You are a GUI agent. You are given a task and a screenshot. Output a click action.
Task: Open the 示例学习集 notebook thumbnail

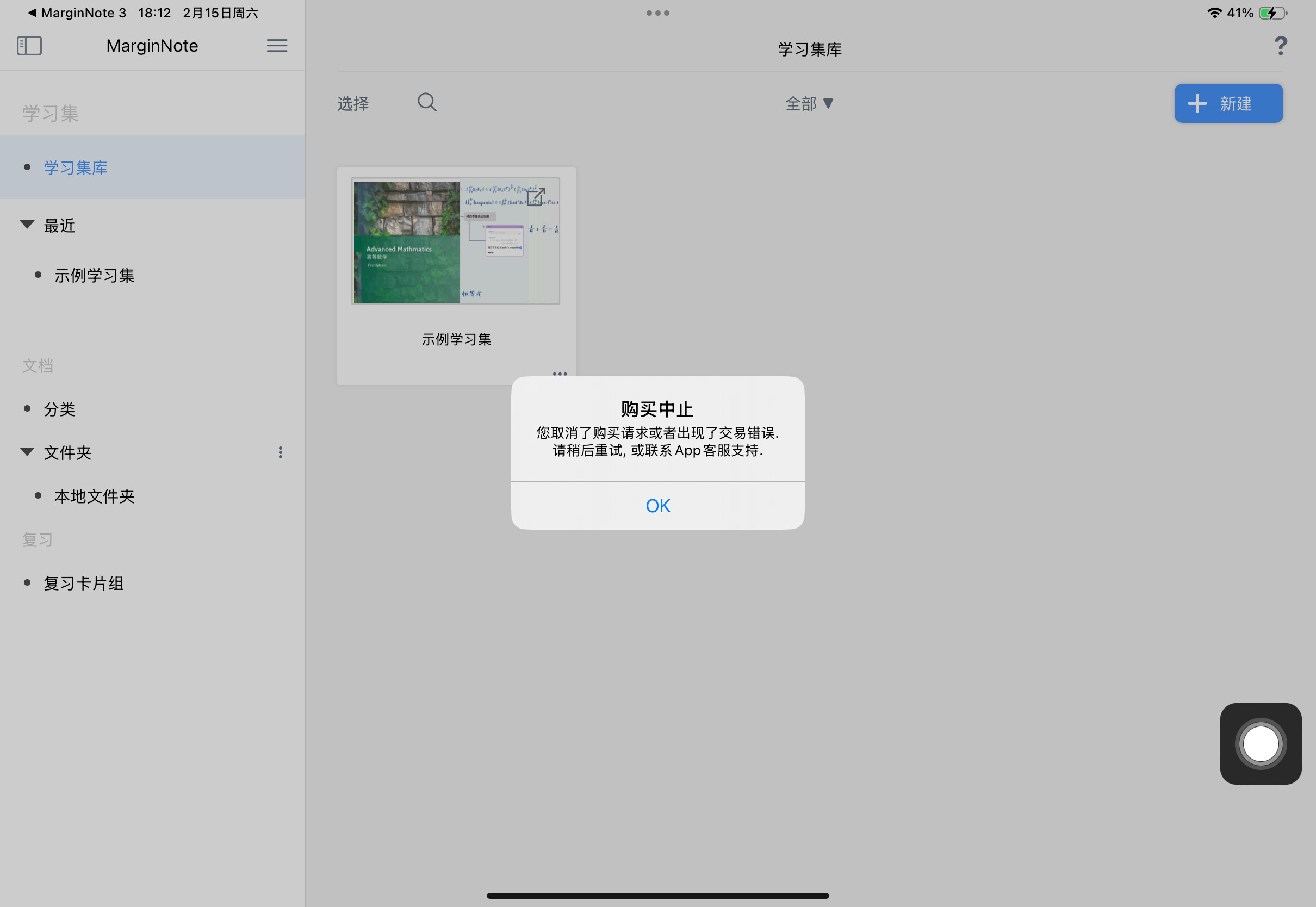point(456,241)
